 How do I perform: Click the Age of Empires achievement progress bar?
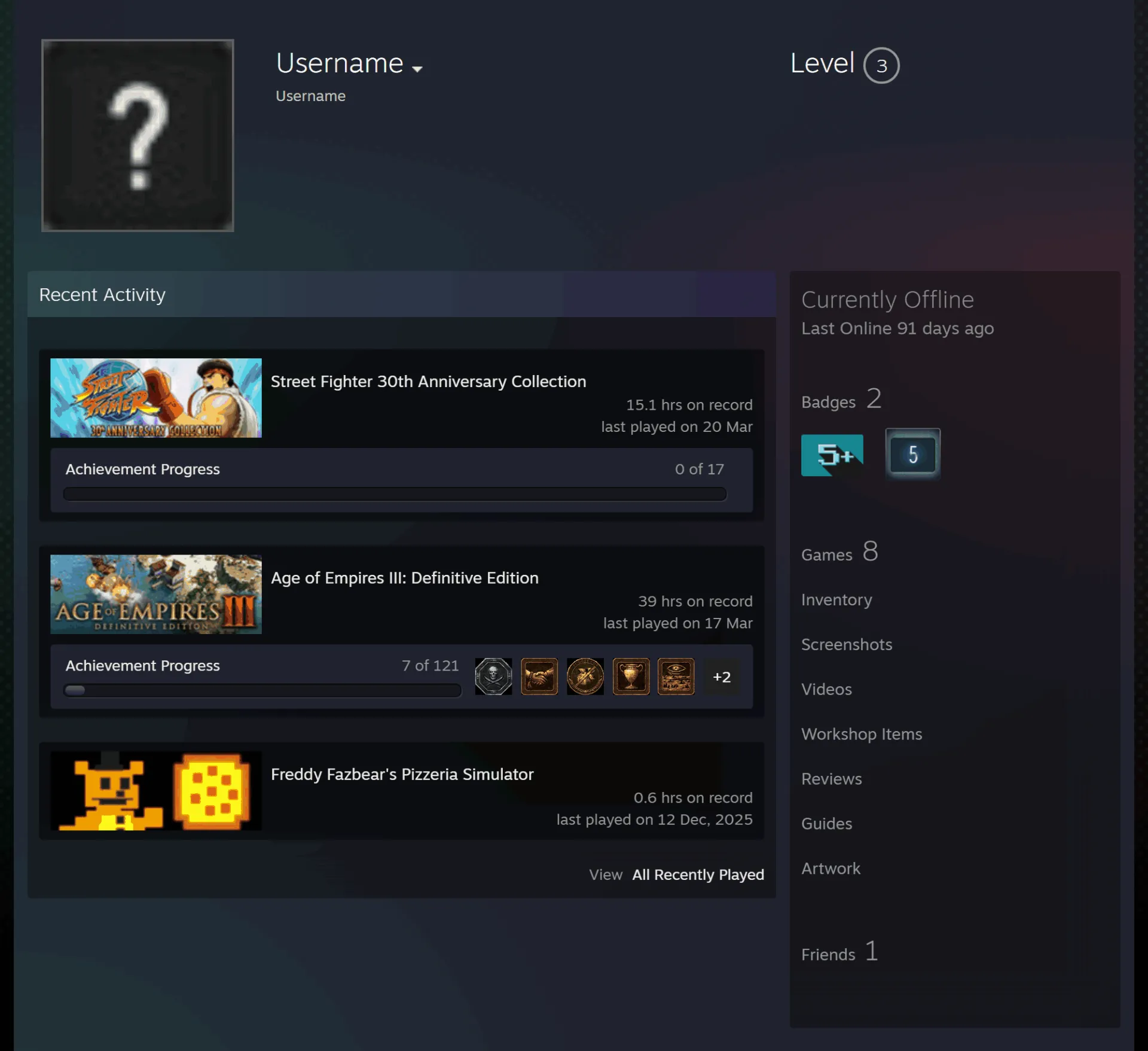pos(262,690)
